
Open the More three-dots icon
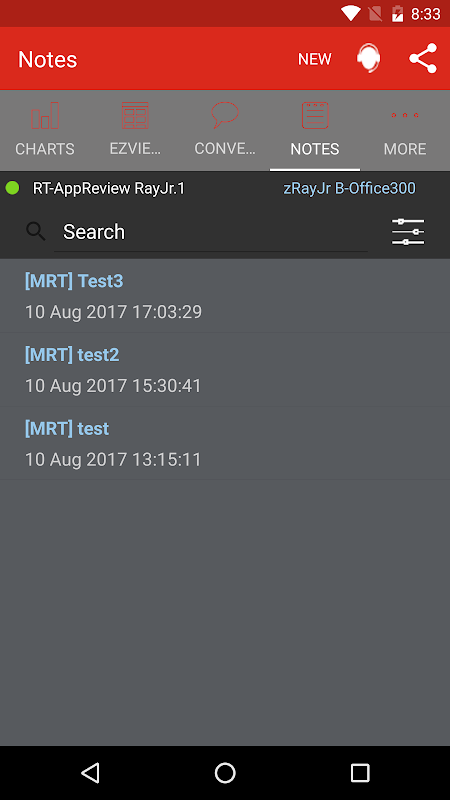tap(405, 115)
